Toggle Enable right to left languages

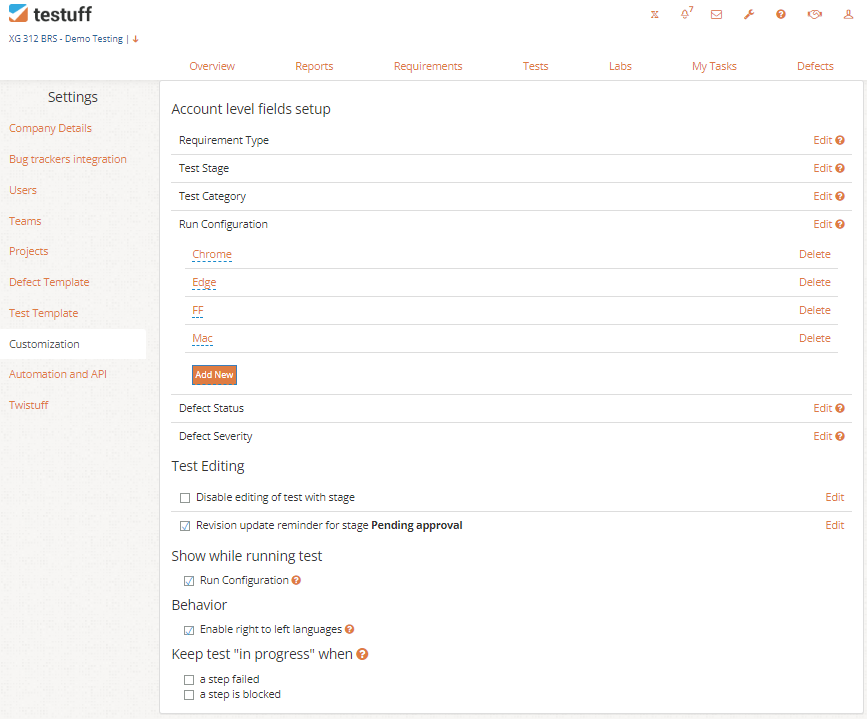point(189,630)
